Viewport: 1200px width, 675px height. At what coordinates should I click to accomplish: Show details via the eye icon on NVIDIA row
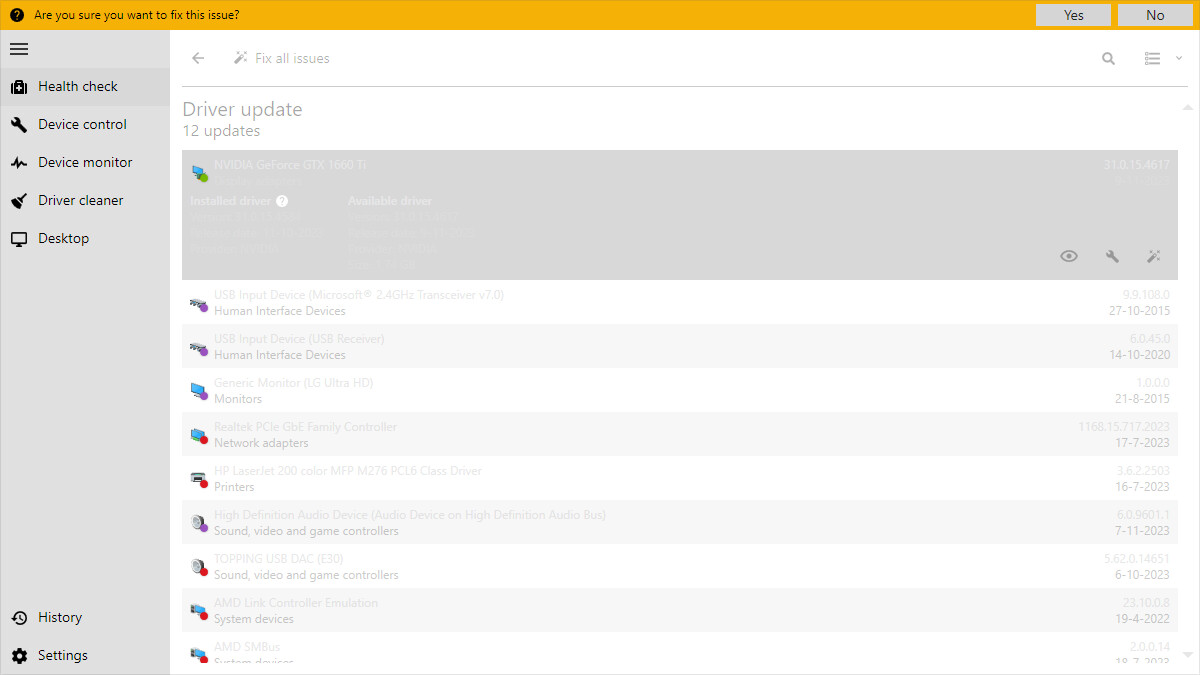[x=1068, y=256]
